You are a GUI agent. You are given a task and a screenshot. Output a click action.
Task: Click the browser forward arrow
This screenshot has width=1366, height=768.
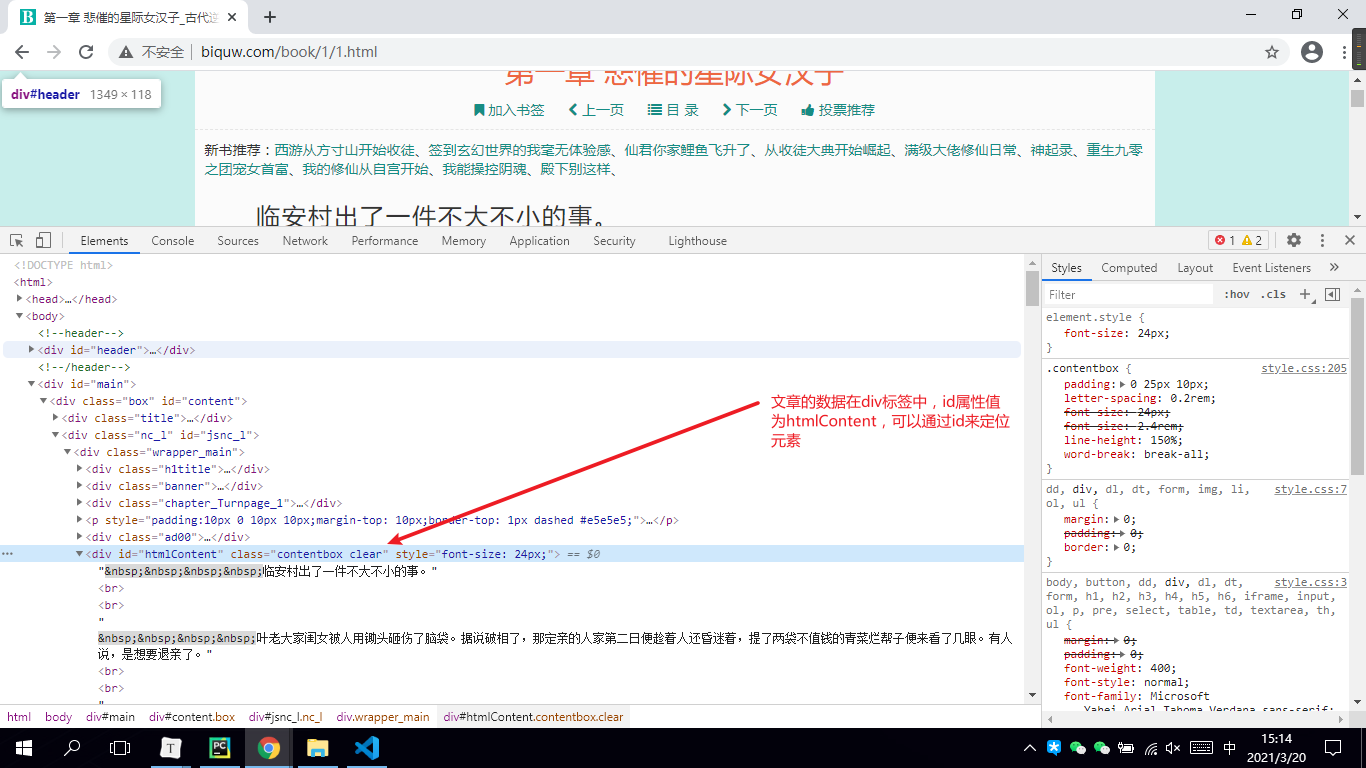click(x=54, y=52)
